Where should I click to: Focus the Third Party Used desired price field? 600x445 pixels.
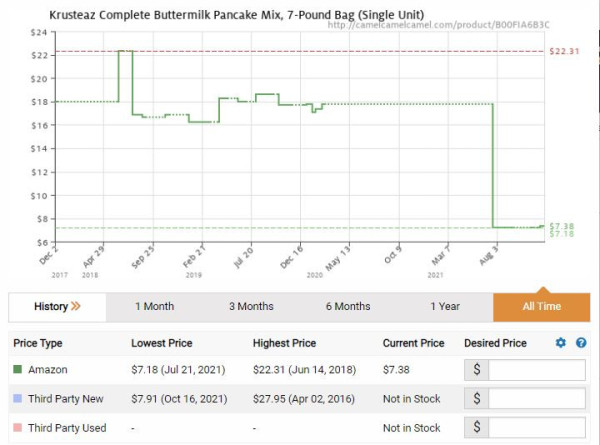pos(536,427)
